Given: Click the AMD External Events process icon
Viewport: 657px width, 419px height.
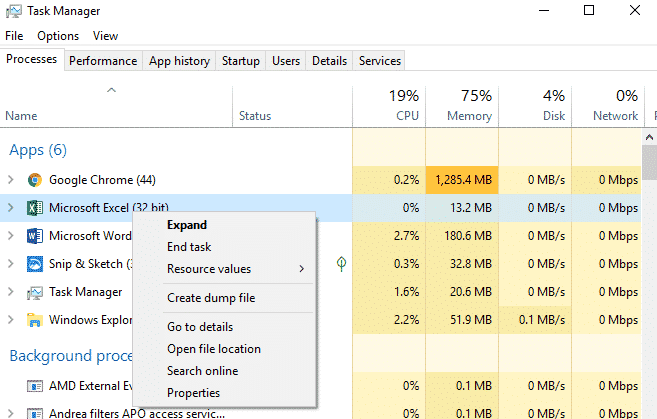Looking at the screenshot, I should pos(35,386).
